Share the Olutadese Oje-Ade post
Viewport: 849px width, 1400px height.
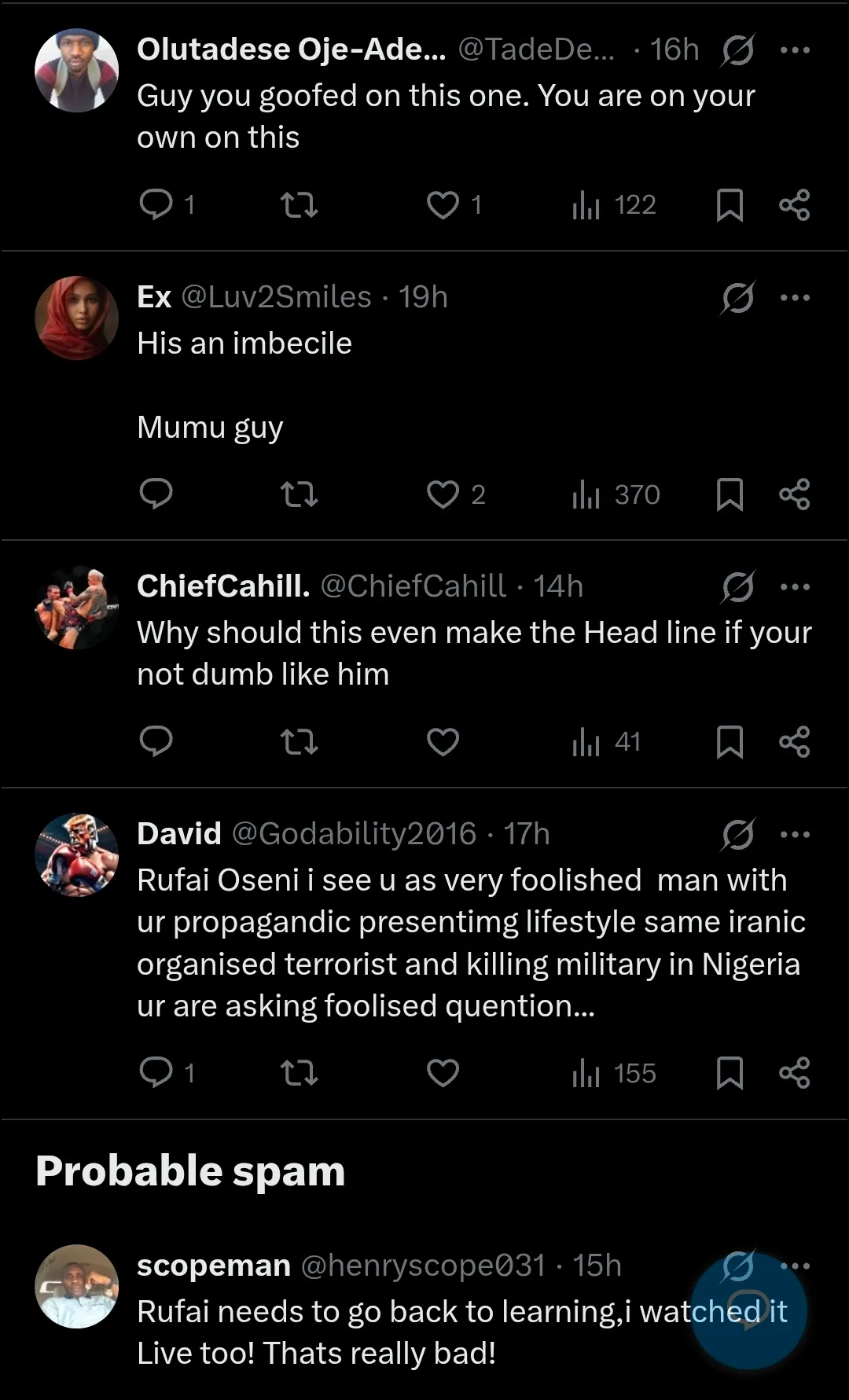click(x=794, y=205)
